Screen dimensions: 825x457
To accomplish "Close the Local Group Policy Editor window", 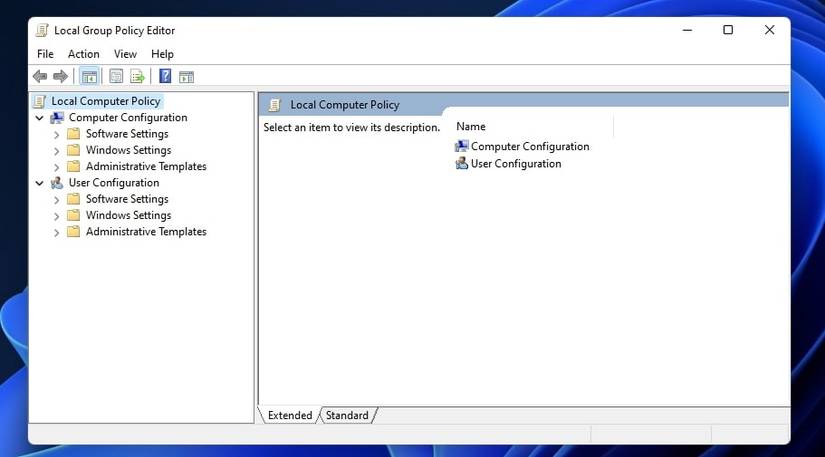I will click(769, 30).
